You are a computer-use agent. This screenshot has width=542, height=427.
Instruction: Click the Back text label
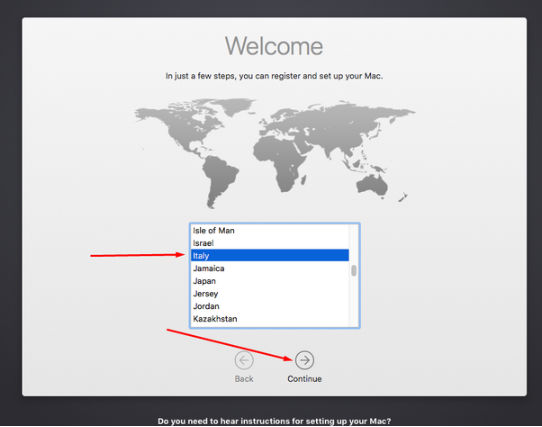point(244,379)
